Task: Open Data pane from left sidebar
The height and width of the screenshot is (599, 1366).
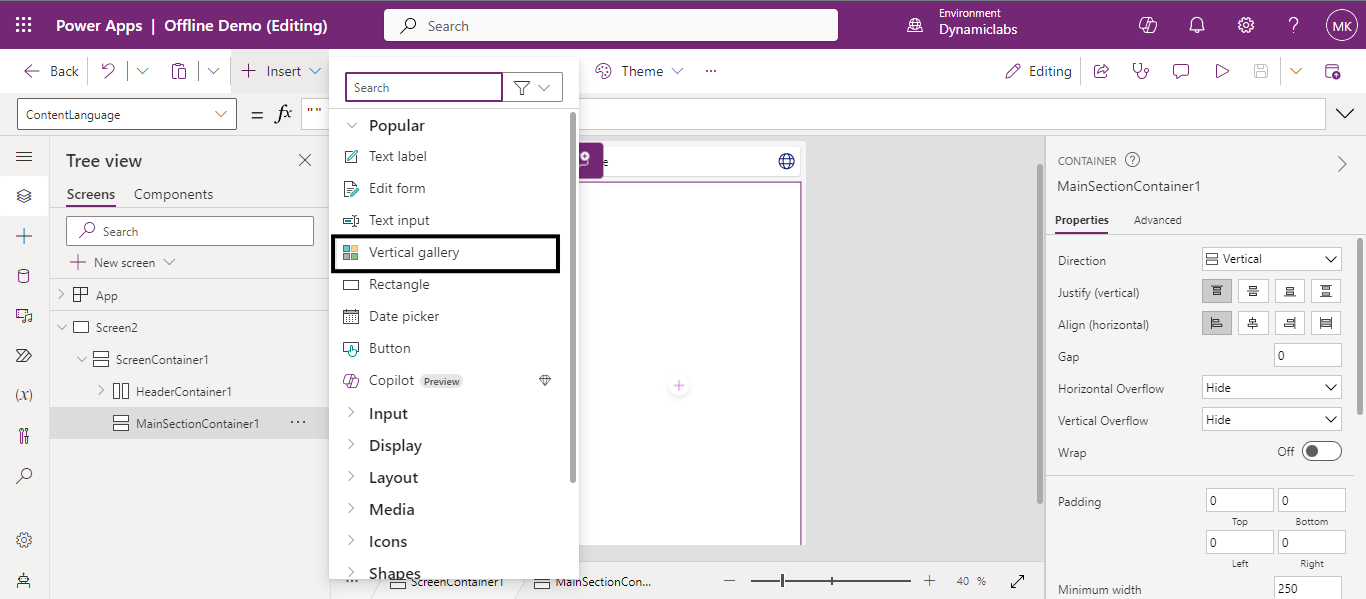Action: click(x=24, y=276)
